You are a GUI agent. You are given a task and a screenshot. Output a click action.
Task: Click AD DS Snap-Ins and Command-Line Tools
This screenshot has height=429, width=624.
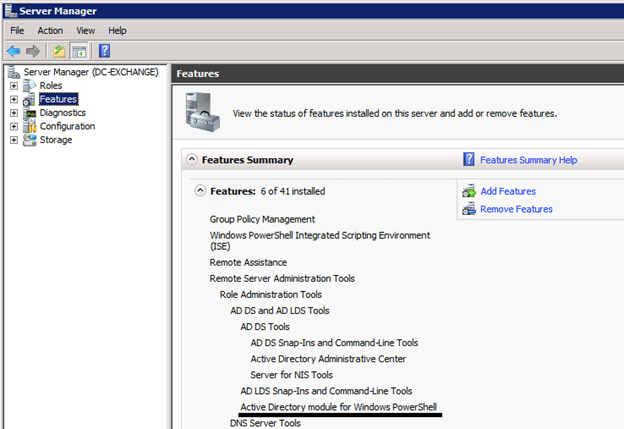point(334,343)
